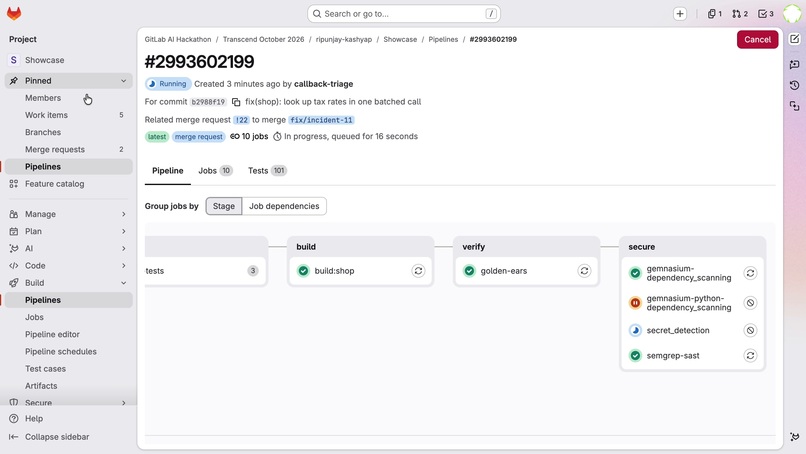Open merge request !22 link
The height and width of the screenshot is (454, 806).
coord(241,120)
